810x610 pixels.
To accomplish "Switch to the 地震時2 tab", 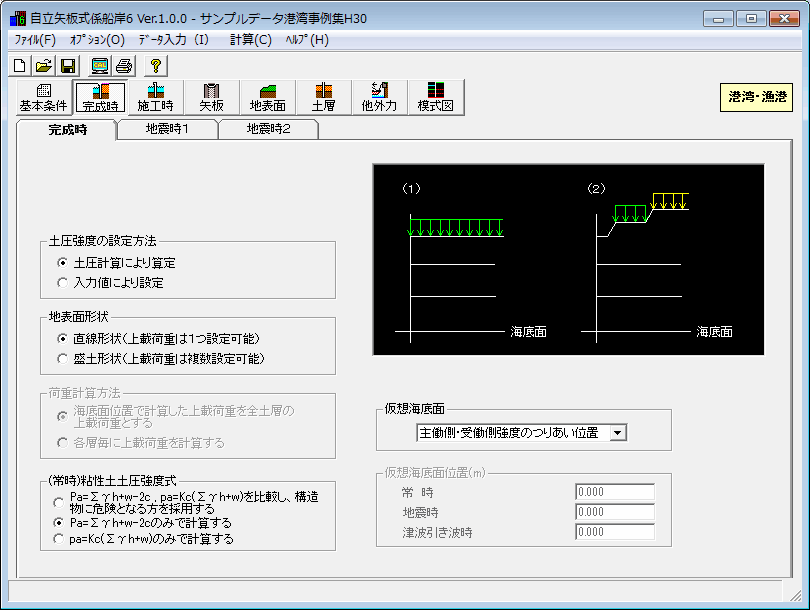I will click(268, 129).
